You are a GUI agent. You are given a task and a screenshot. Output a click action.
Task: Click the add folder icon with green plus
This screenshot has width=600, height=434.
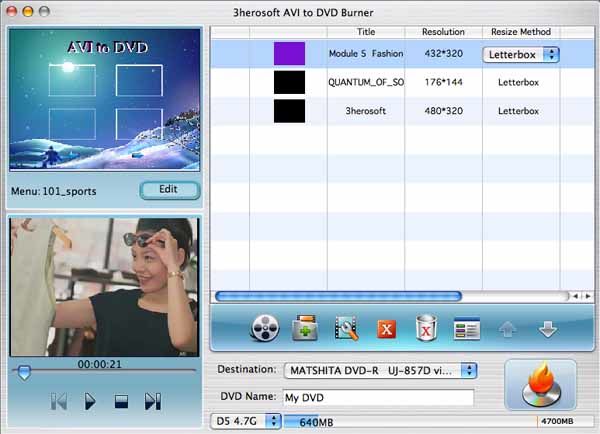[x=305, y=328]
